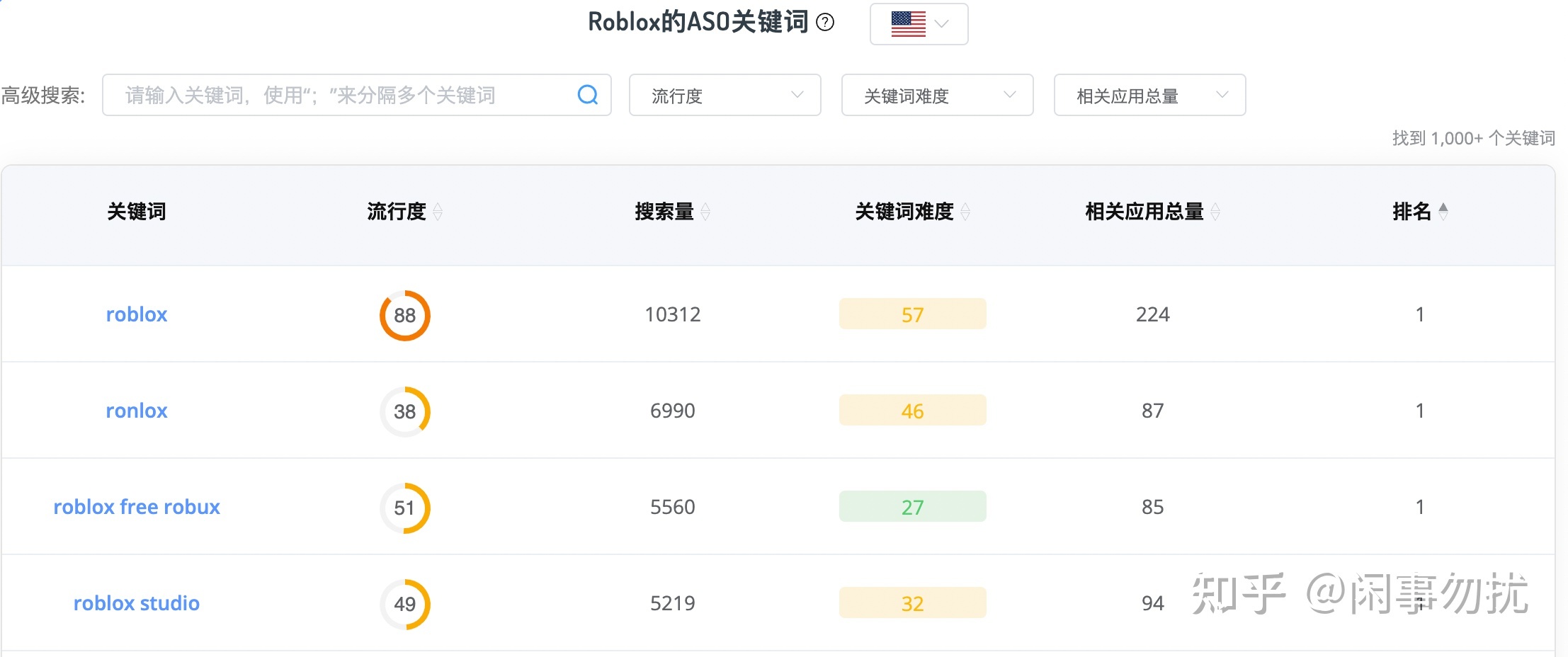The height and width of the screenshot is (657, 1568).
Task: Click the difficulty badge showing 46
Action: [x=912, y=410]
